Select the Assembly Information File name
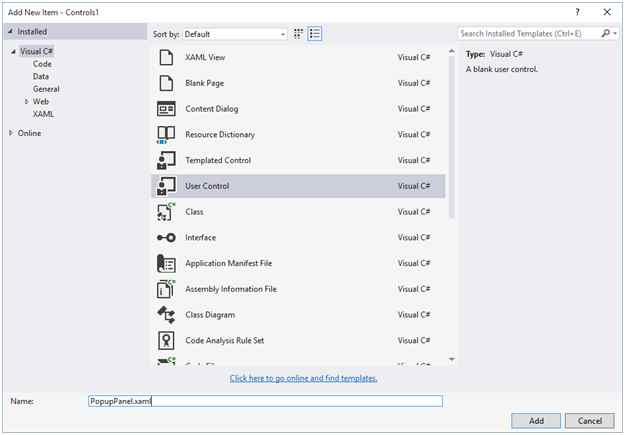This screenshot has height=435, width=625. pyautogui.click(x=231, y=289)
